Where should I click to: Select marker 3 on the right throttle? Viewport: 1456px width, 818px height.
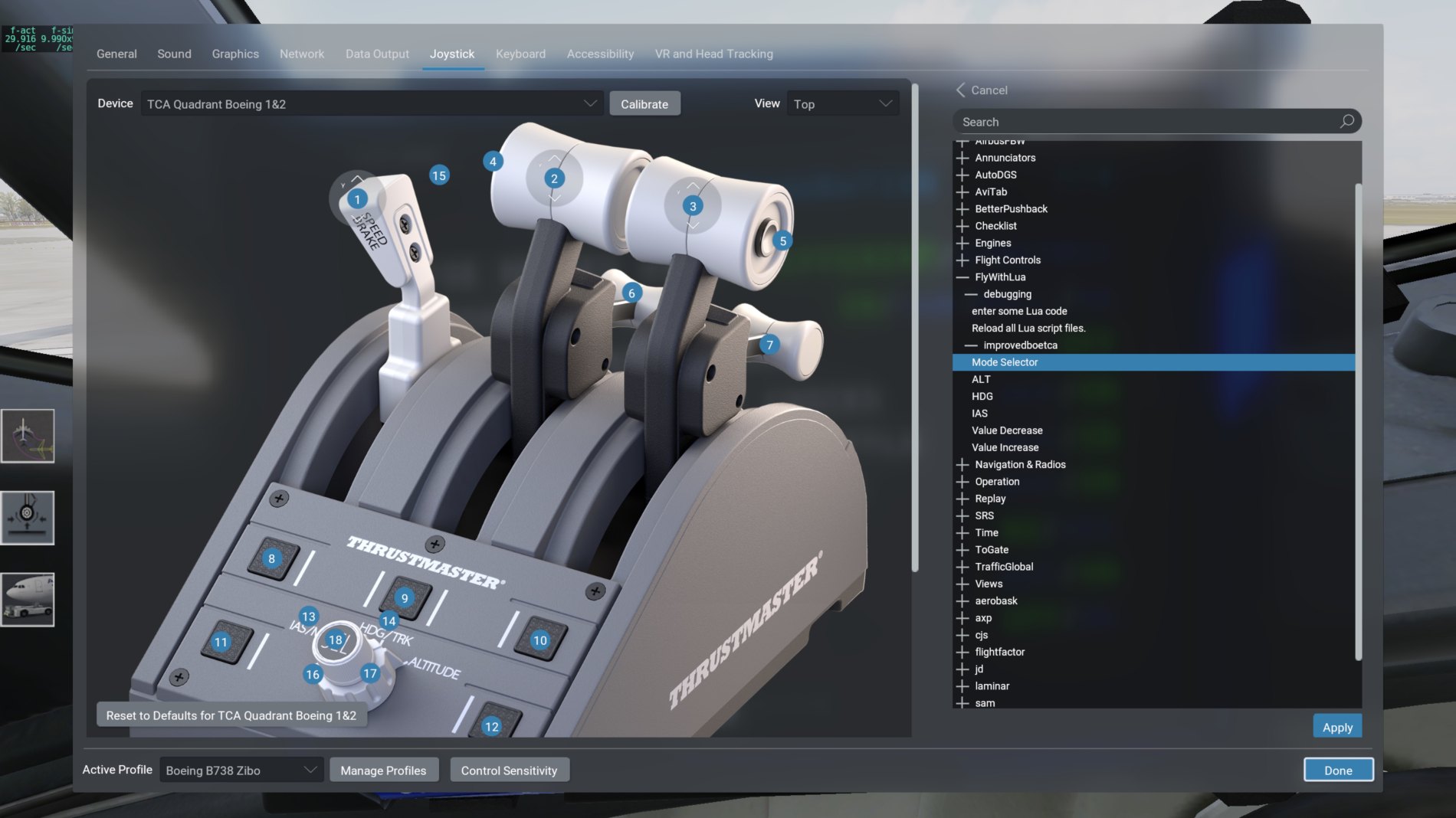[693, 206]
